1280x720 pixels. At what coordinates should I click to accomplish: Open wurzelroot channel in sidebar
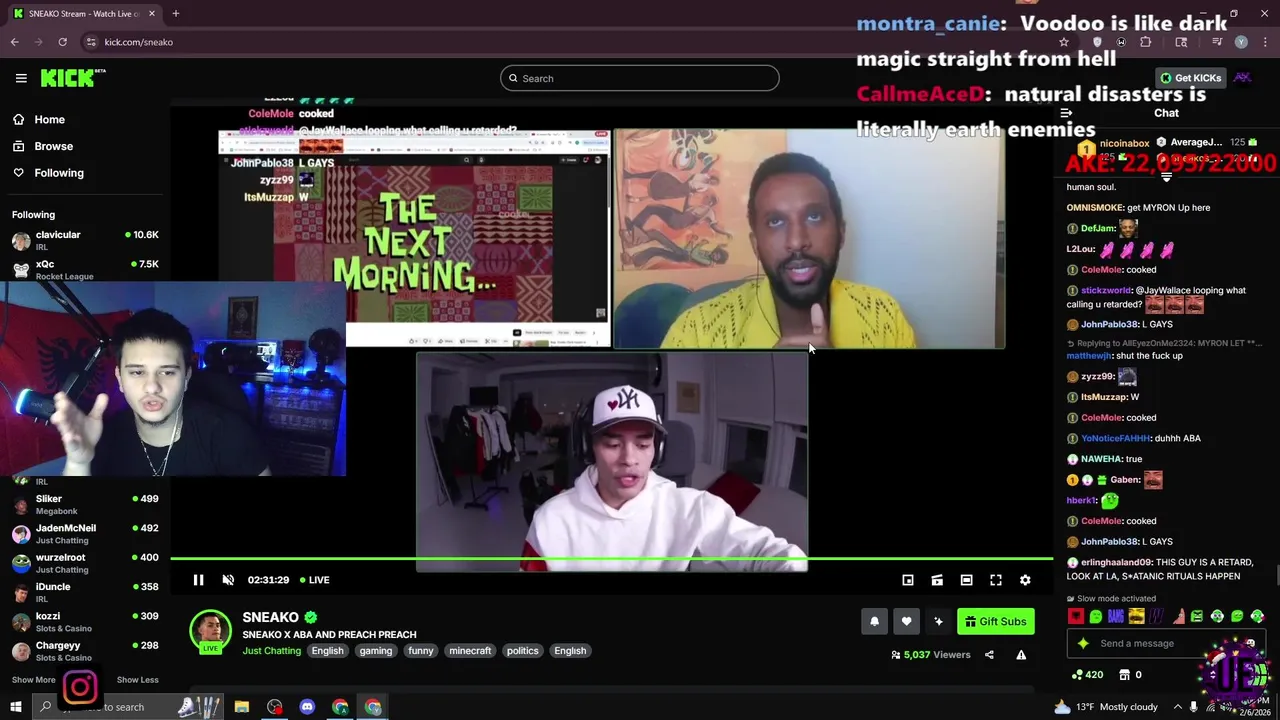(x=85, y=563)
